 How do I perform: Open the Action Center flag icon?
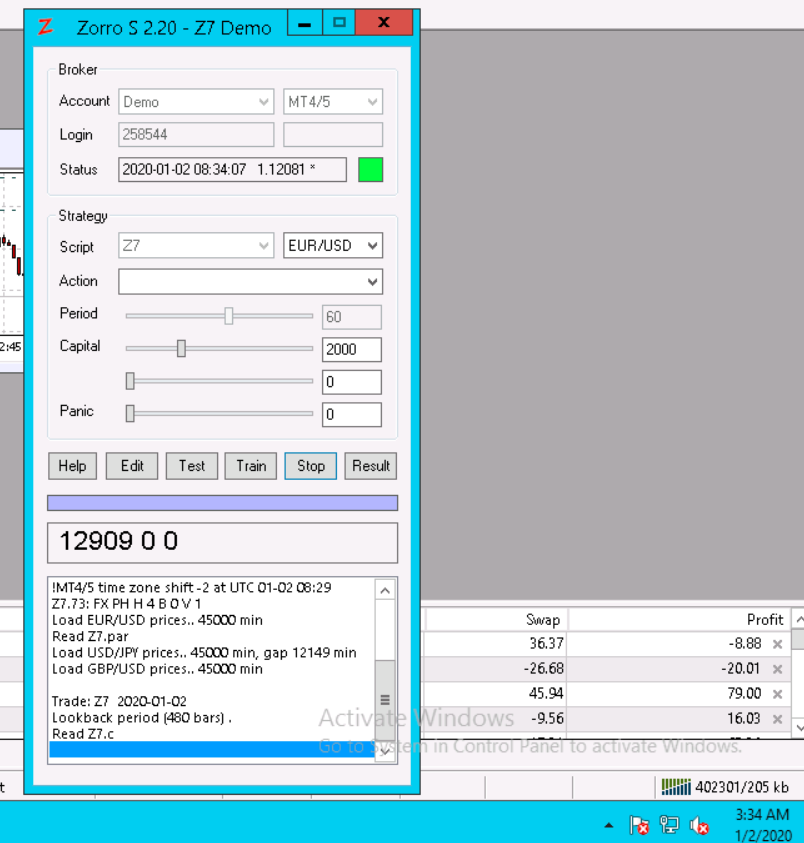pos(639,825)
